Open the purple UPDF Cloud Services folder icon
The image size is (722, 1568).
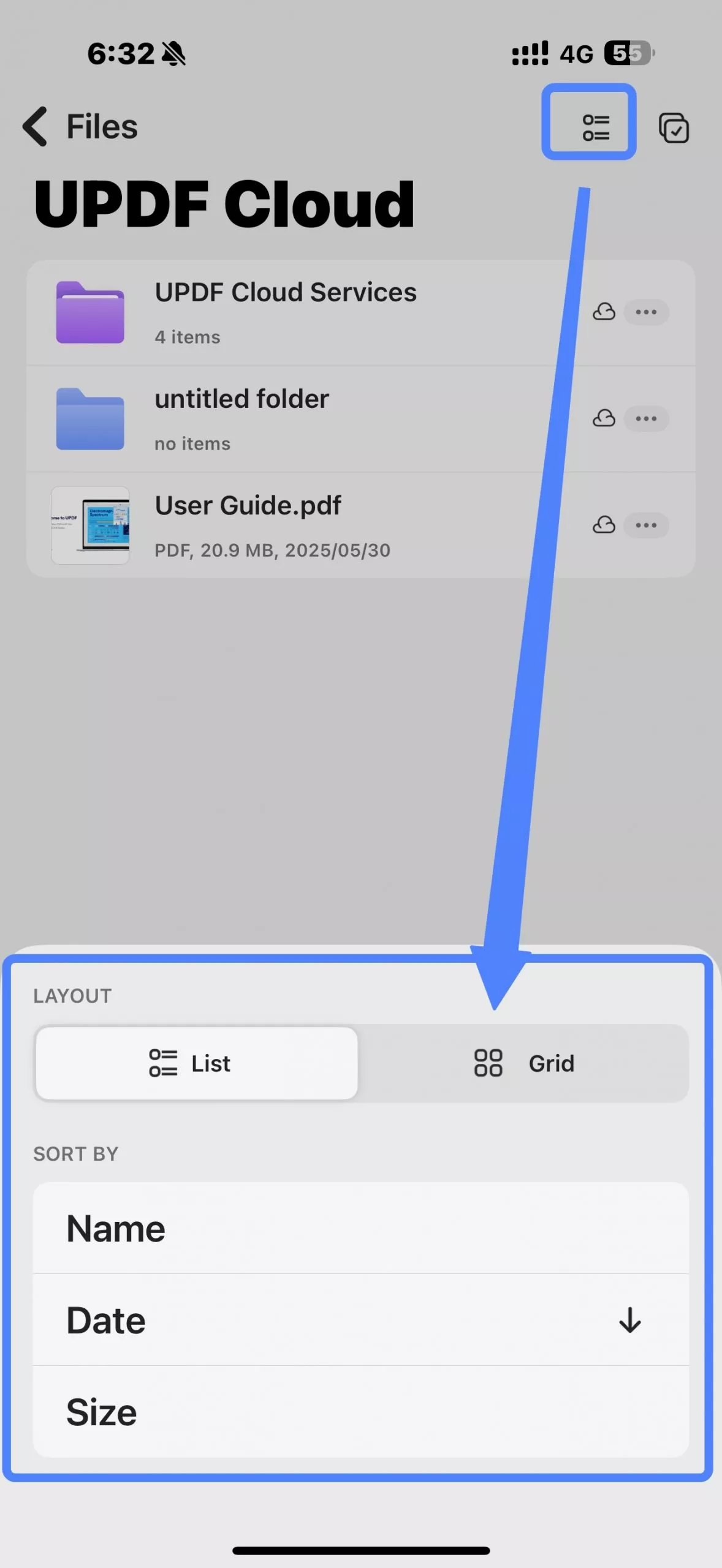(x=90, y=312)
